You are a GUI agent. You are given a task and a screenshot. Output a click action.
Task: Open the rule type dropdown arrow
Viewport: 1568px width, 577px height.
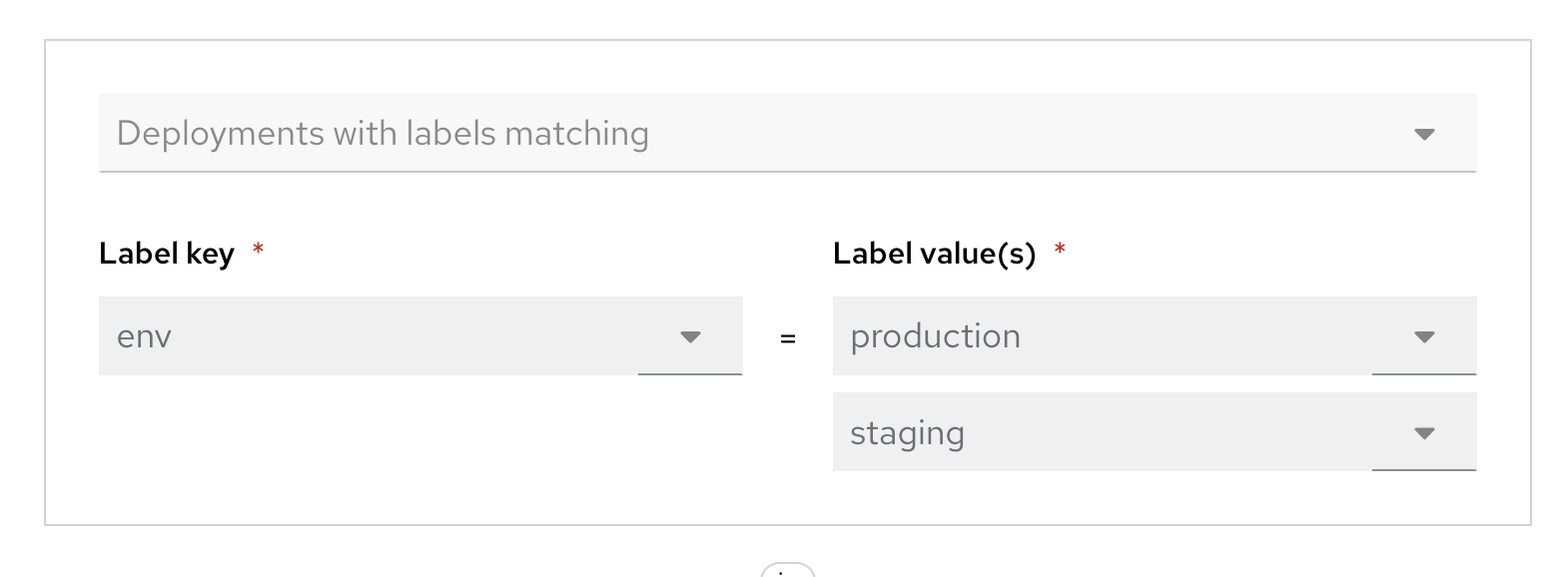point(1424,134)
